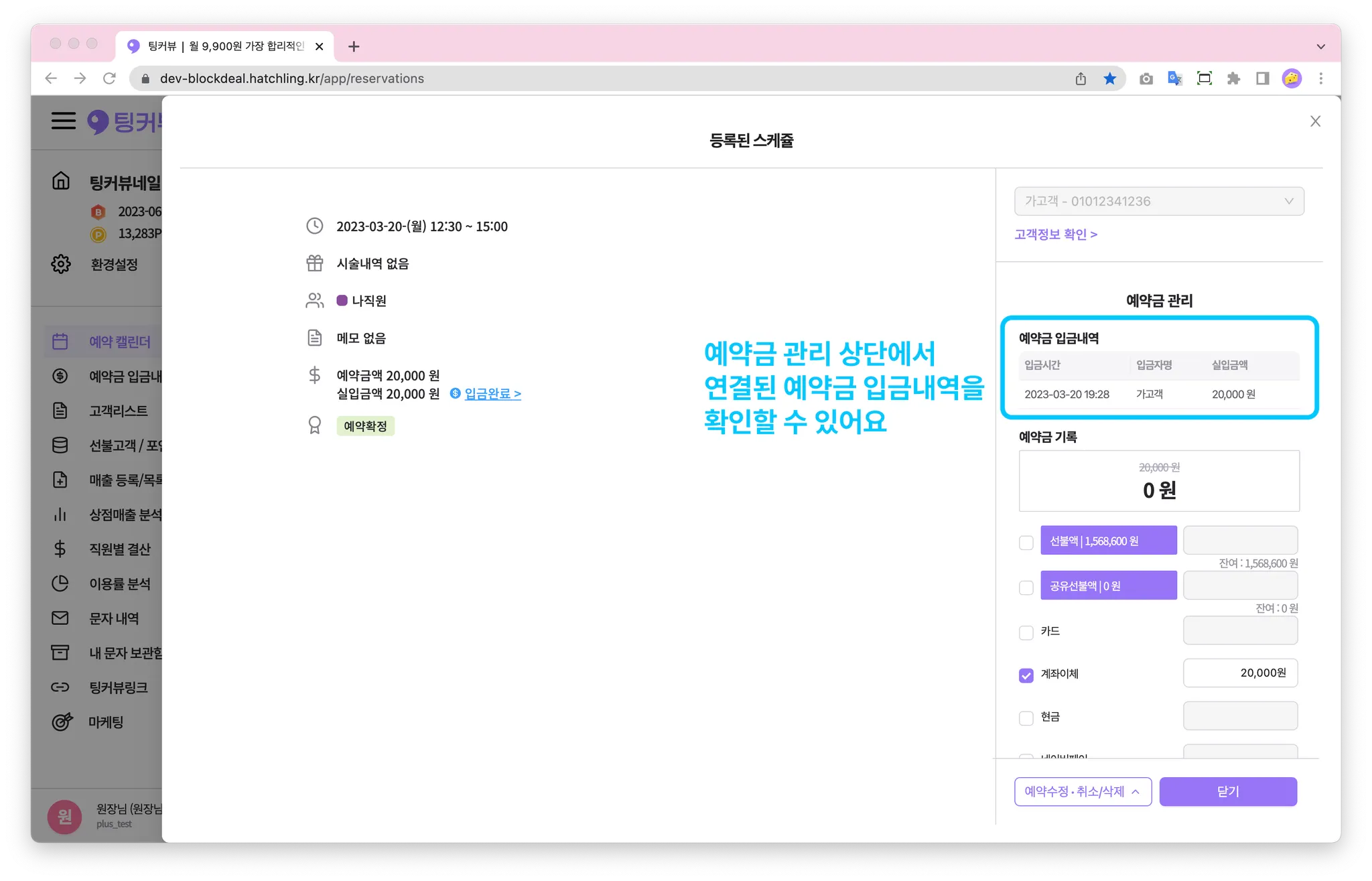Open the browser extensions puzzle icon
This screenshot has height=881, width=1372.
point(1233,79)
